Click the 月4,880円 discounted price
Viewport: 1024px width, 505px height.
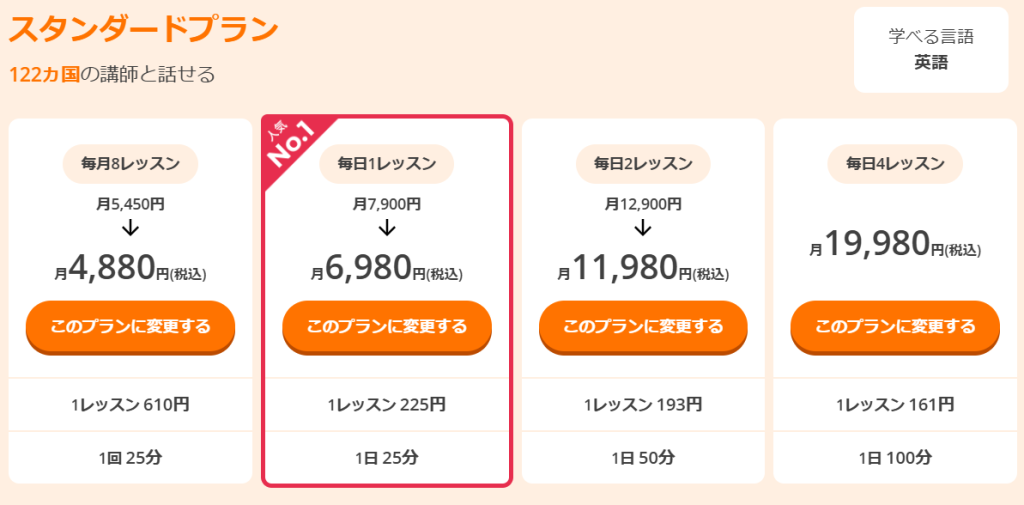[130, 269]
